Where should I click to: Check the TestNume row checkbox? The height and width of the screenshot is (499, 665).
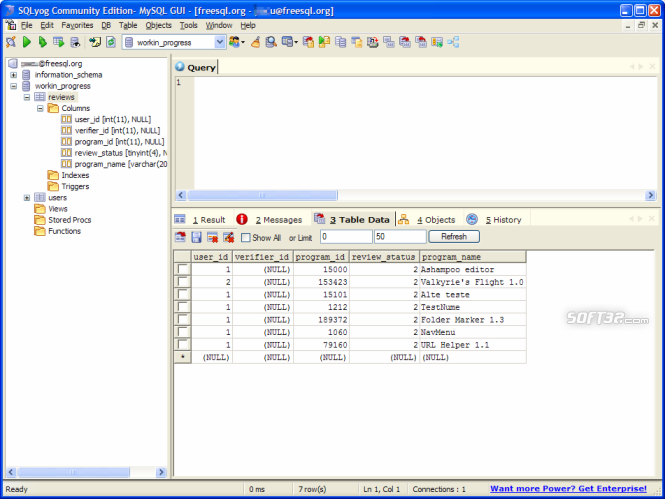point(183,307)
